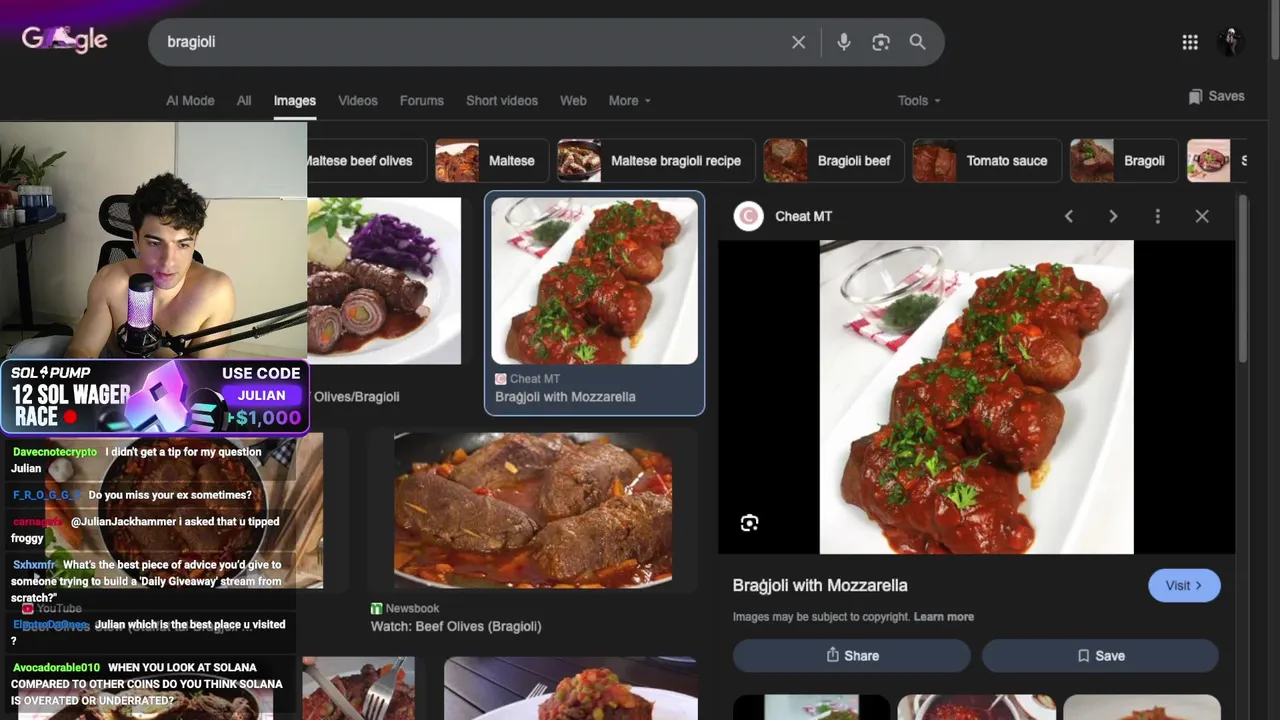1280x720 pixels.
Task: Select the Images tab
Action: 295,100
